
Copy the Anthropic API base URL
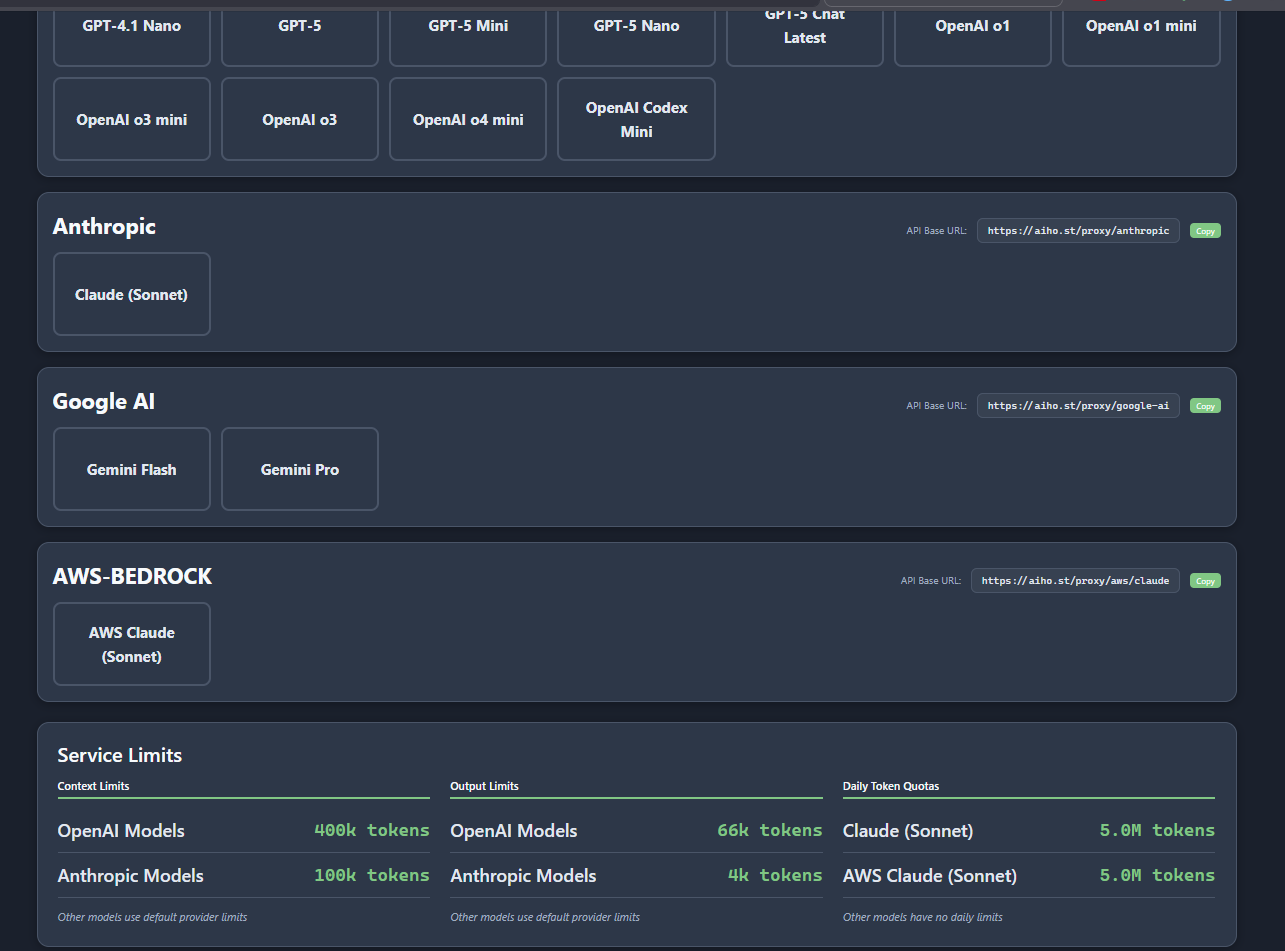click(x=1205, y=231)
